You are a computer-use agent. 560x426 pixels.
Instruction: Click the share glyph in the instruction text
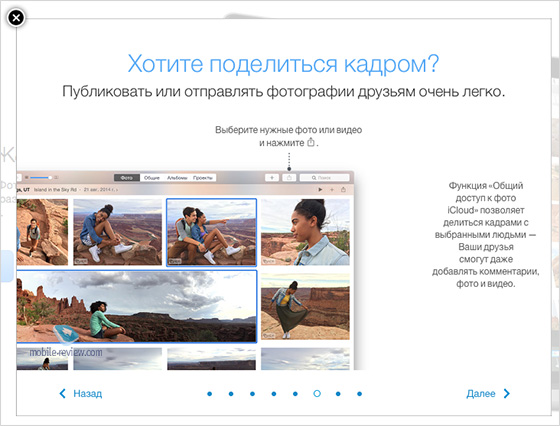(x=311, y=142)
